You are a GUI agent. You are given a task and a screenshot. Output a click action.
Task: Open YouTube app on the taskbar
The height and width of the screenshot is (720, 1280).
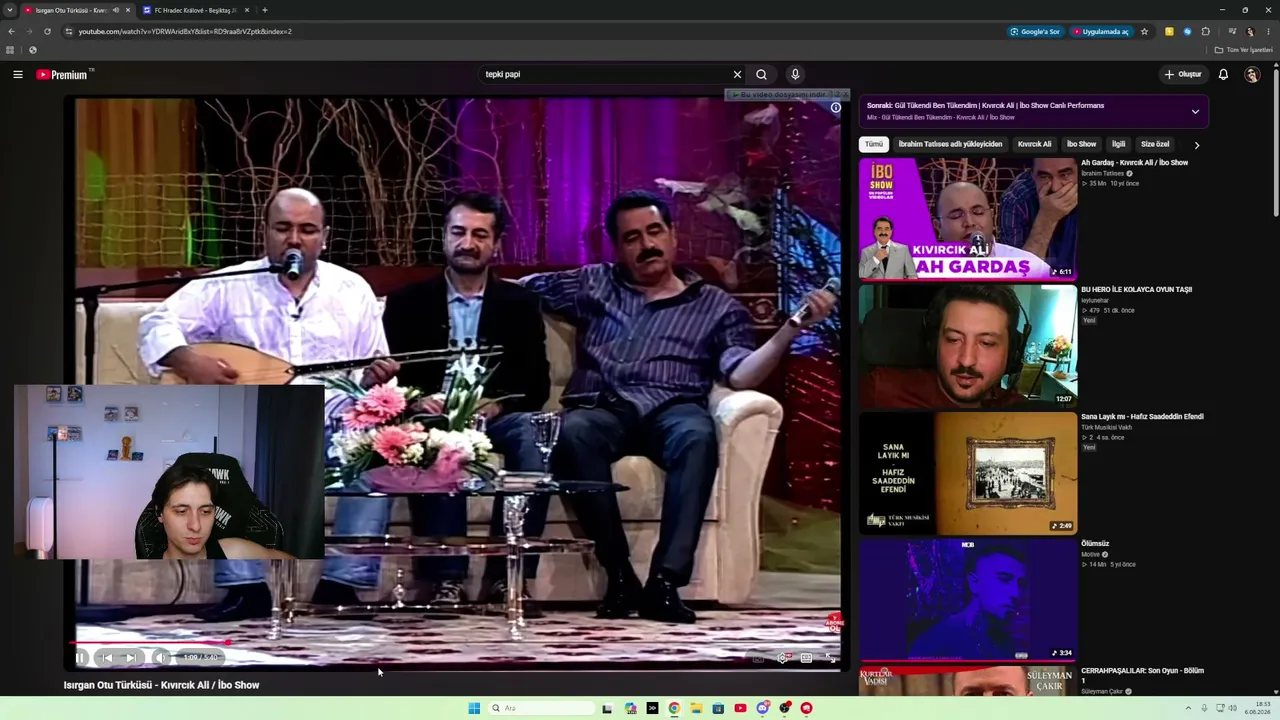(x=740, y=708)
